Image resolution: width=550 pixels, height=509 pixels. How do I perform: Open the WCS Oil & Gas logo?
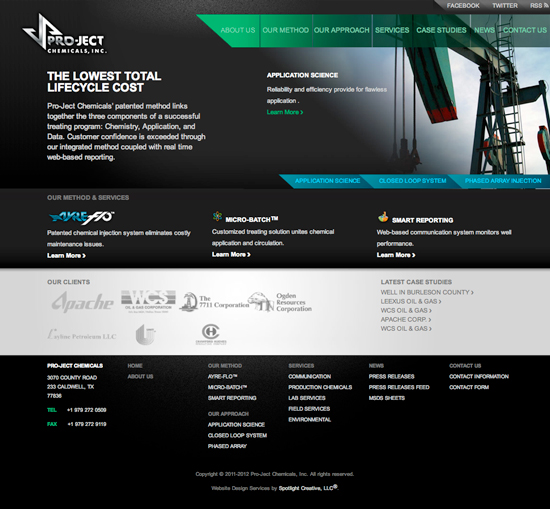click(x=148, y=301)
